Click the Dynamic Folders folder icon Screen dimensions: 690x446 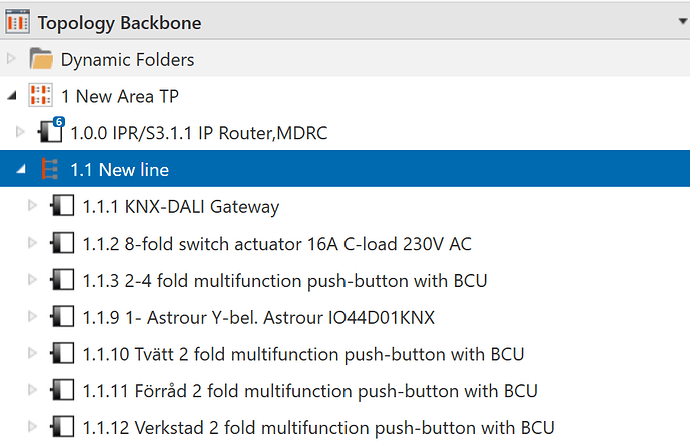(41, 60)
